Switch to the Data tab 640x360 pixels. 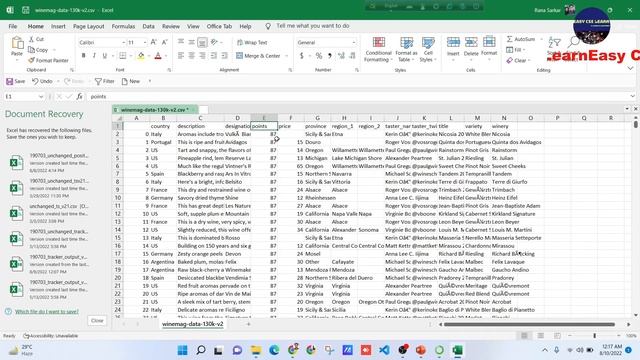point(149,26)
